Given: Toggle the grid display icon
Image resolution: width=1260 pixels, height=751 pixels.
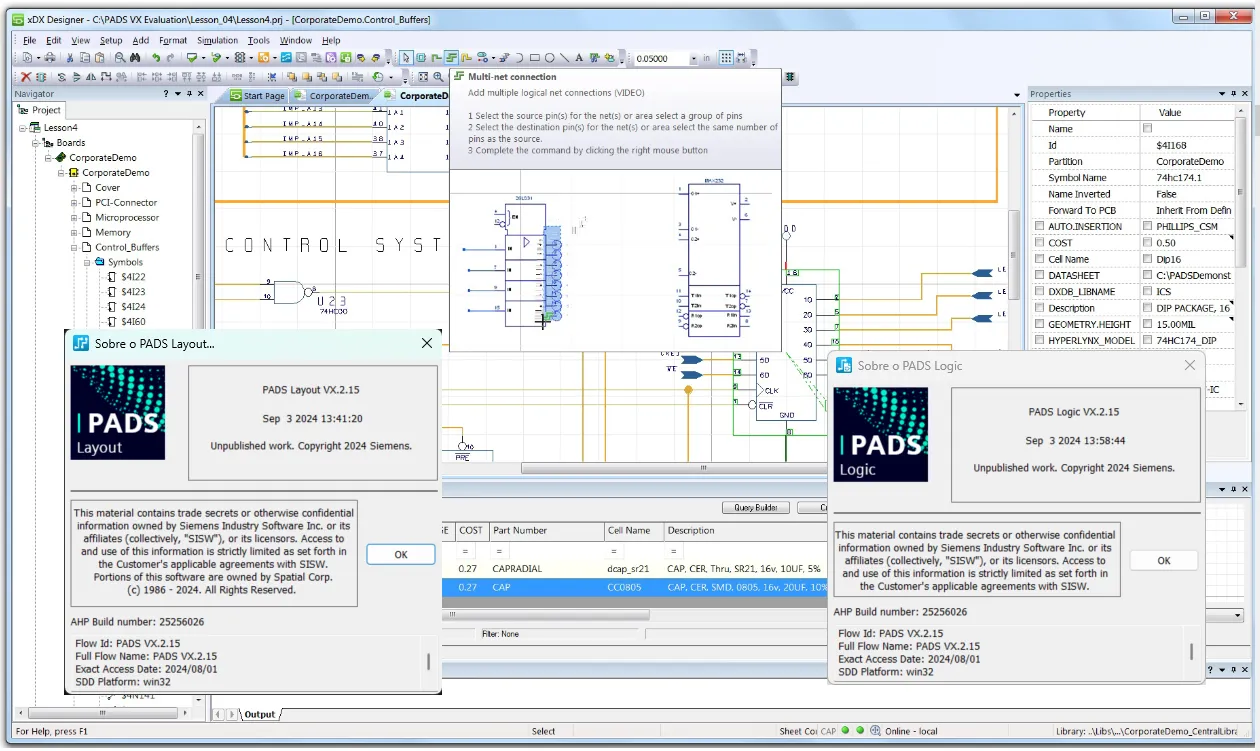Looking at the screenshot, I should 726,58.
